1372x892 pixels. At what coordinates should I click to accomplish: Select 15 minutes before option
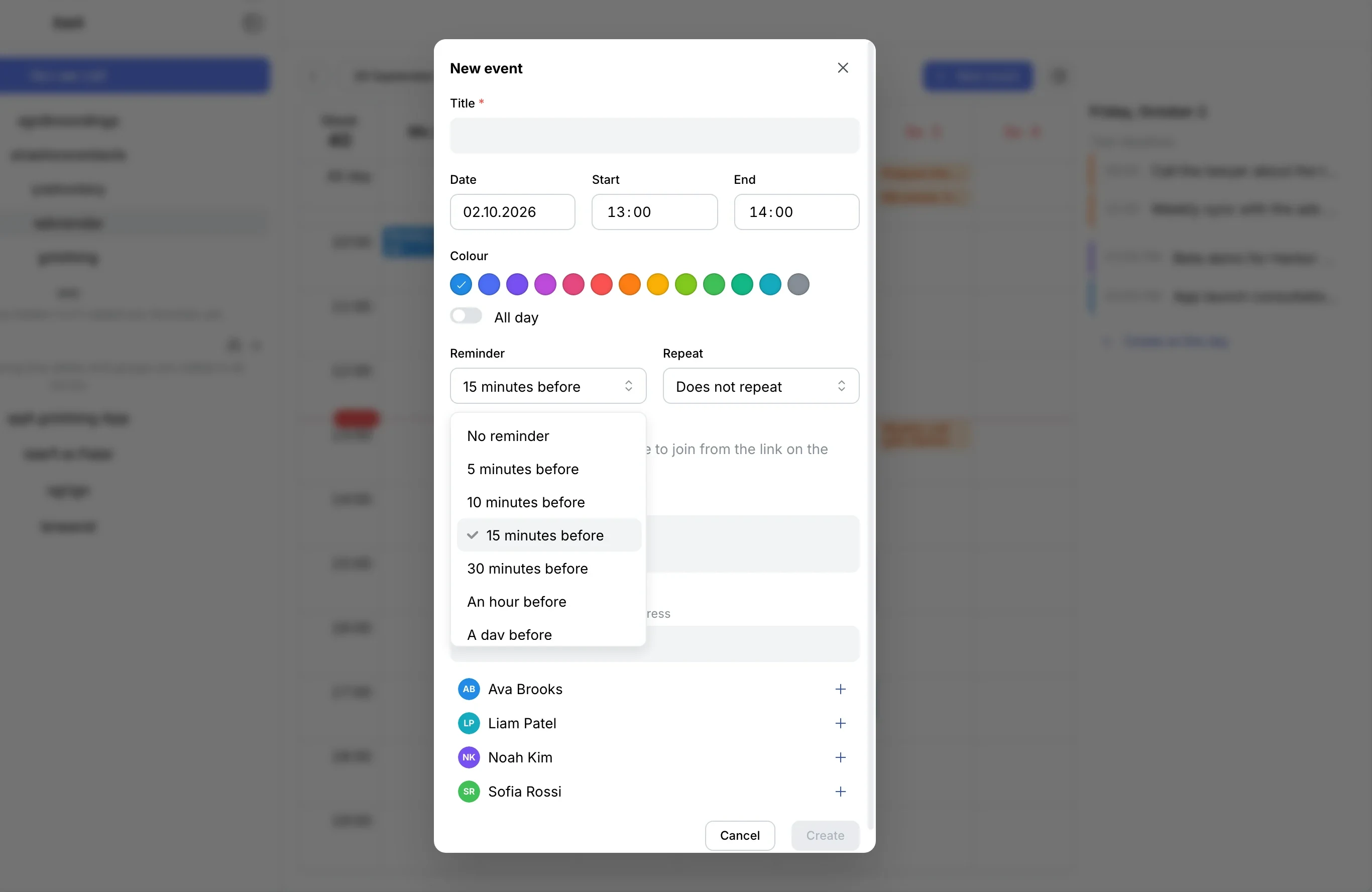pyautogui.click(x=549, y=535)
